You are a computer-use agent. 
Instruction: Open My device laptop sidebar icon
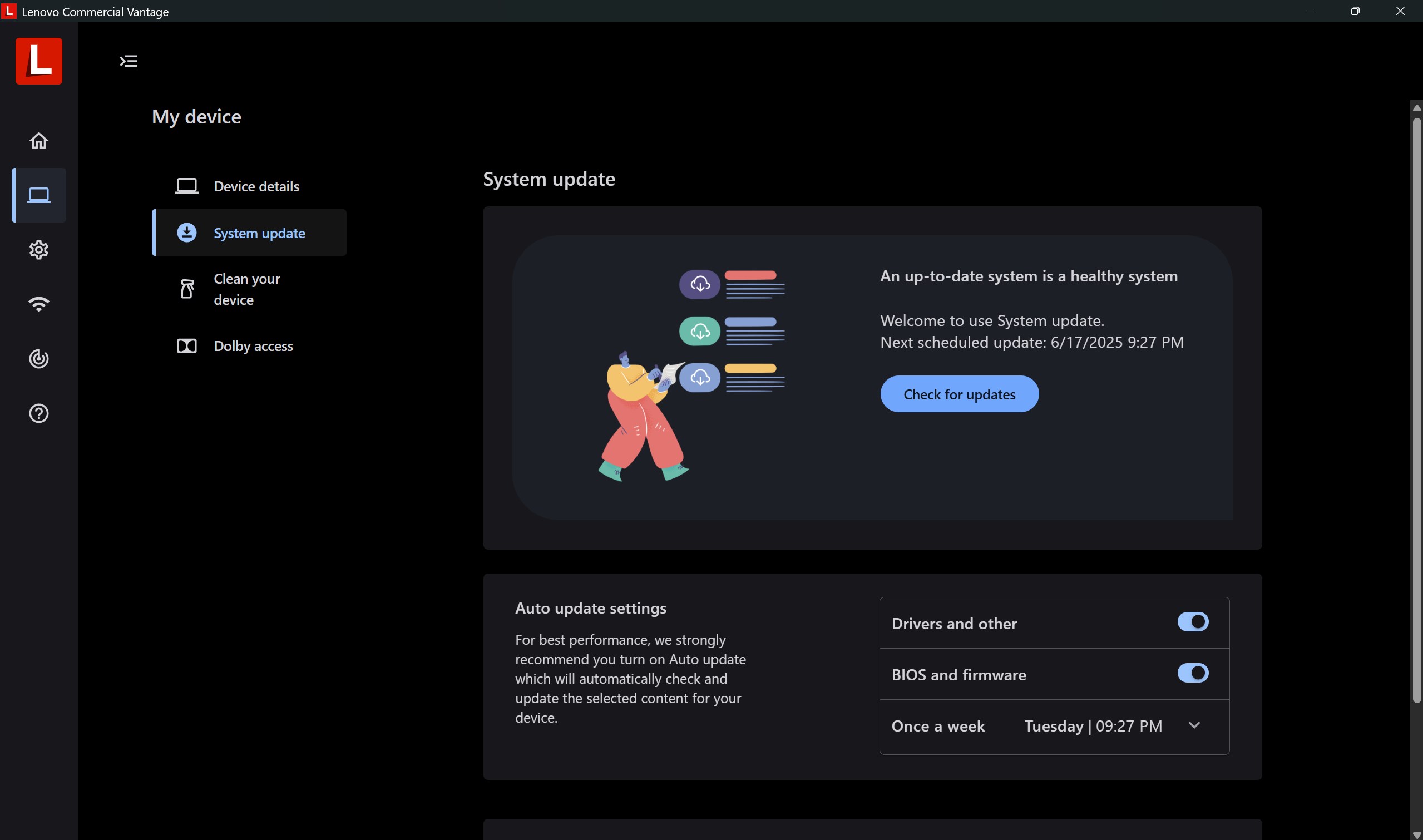pyautogui.click(x=38, y=195)
